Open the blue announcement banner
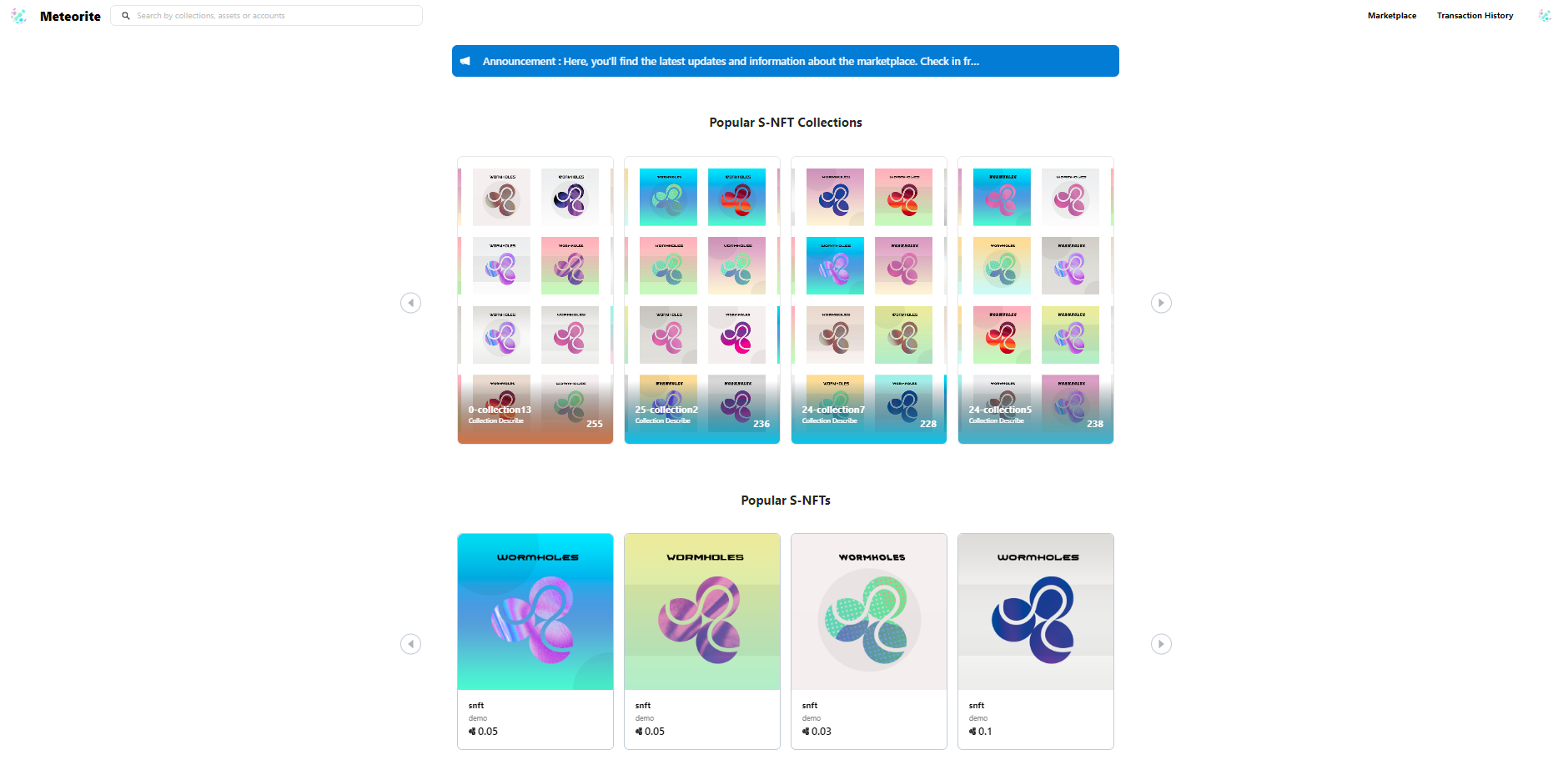Image resolution: width=1568 pixels, height=765 pixels. pos(786,61)
